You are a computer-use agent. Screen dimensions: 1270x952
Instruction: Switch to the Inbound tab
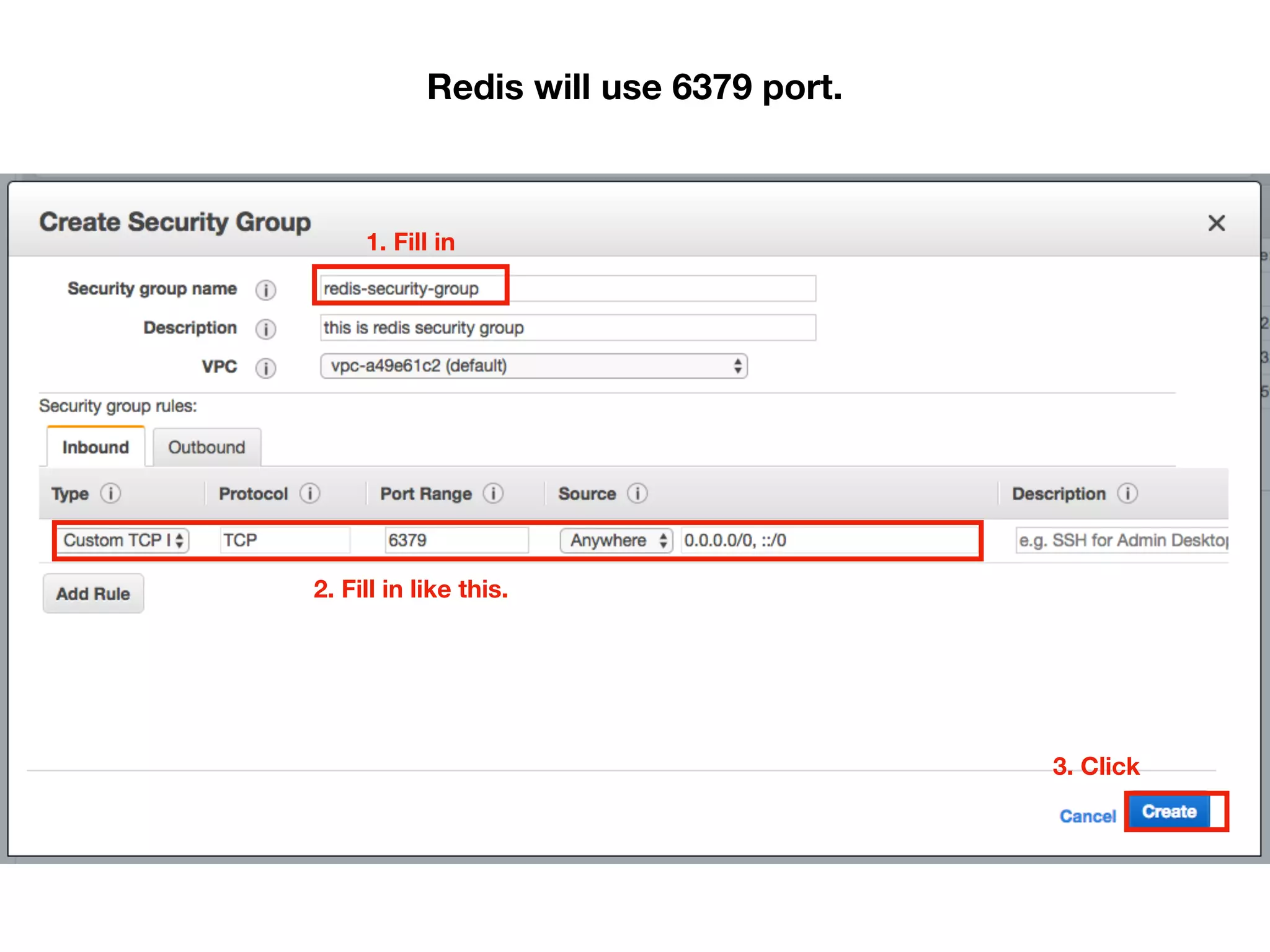pyautogui.click(x=95, y=447)
